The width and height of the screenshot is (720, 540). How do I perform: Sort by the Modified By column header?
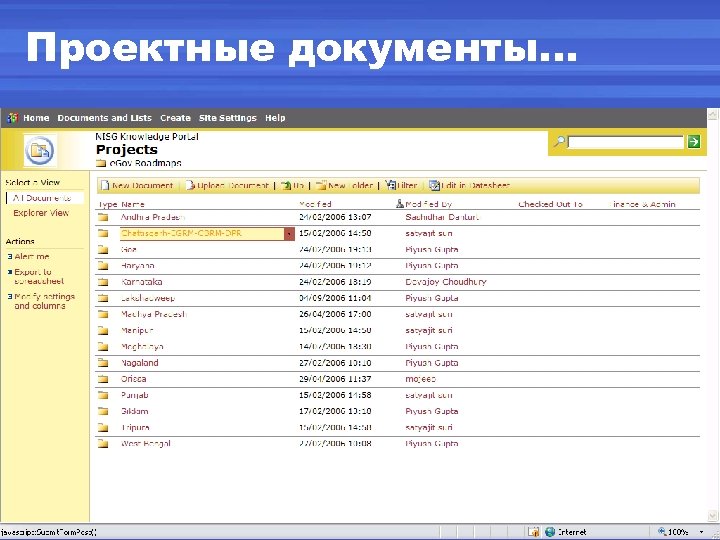pyautogui.click(x=428, y=204)
